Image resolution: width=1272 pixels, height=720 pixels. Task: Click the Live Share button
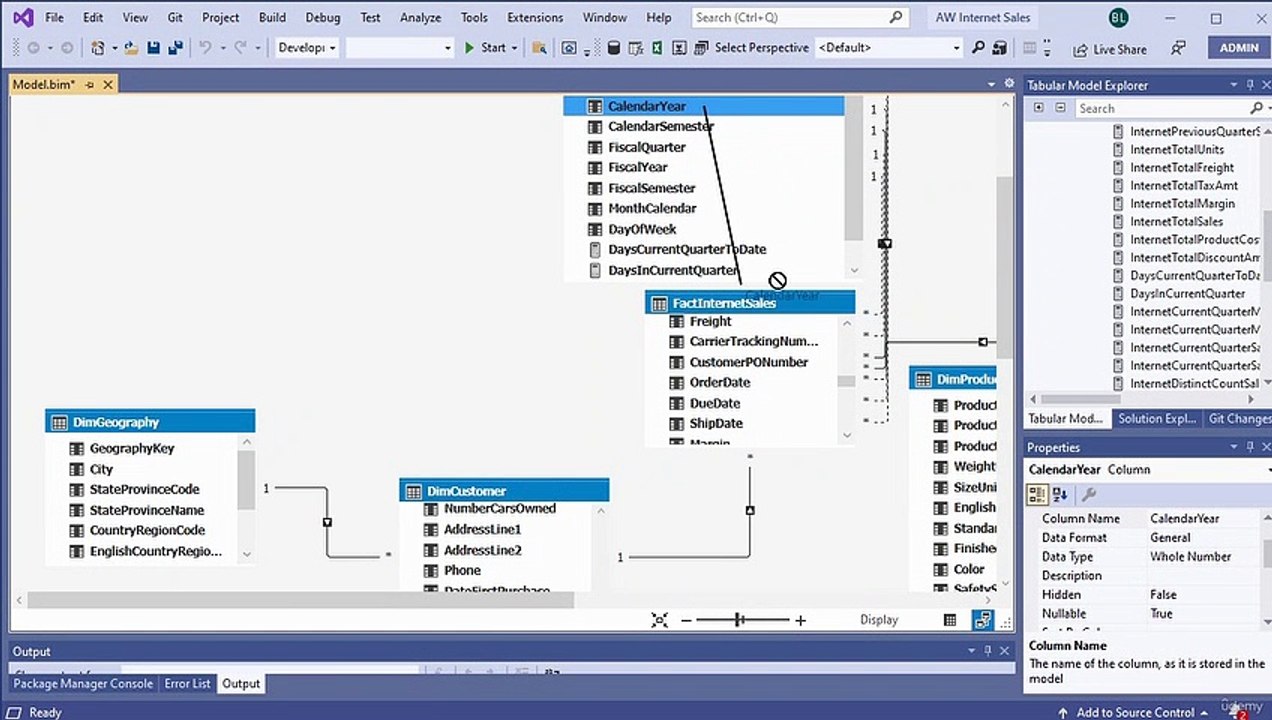[1110, 49]
